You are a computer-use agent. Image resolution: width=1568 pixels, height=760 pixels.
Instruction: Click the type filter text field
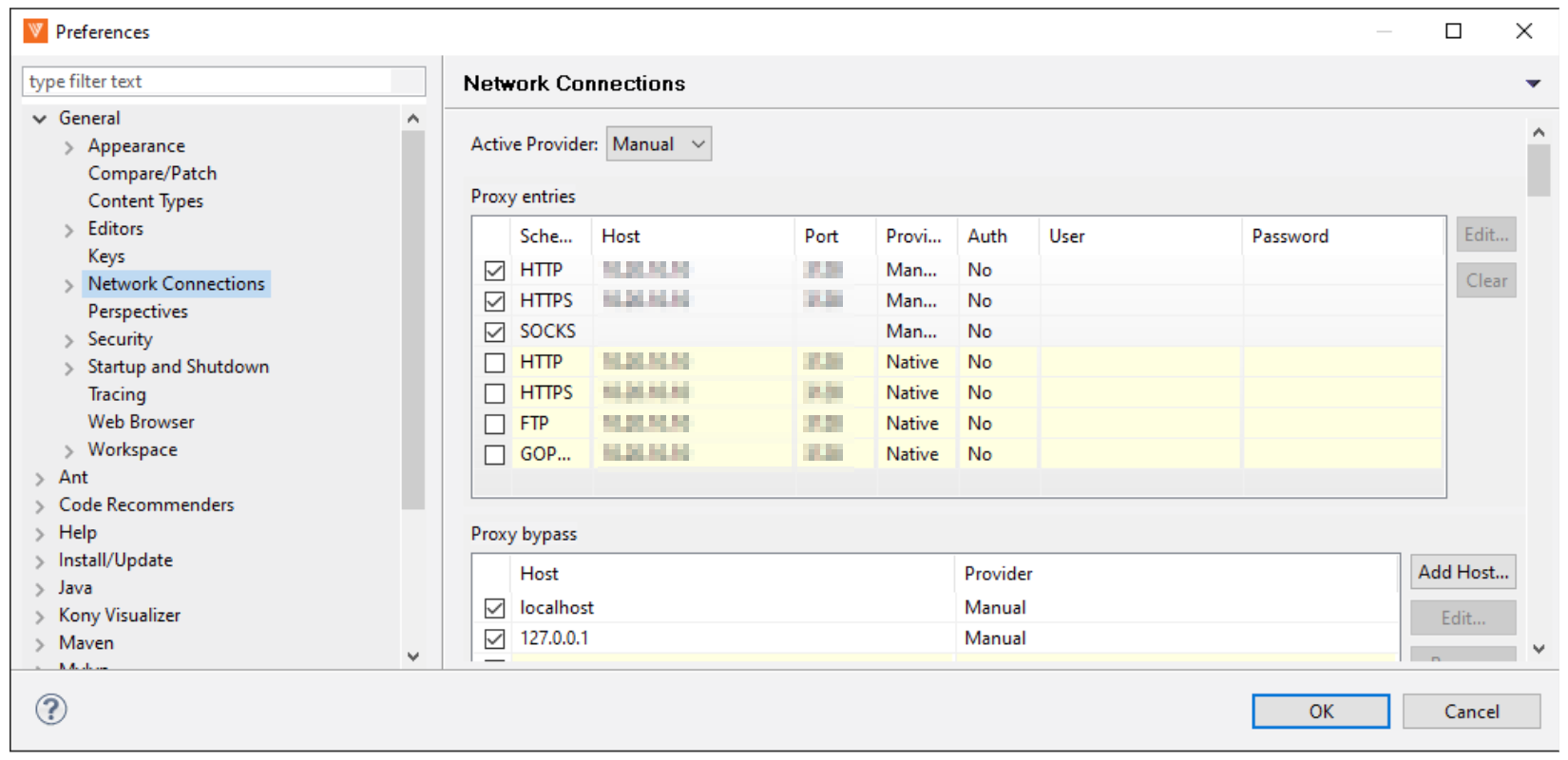click(x=209, y=82)
